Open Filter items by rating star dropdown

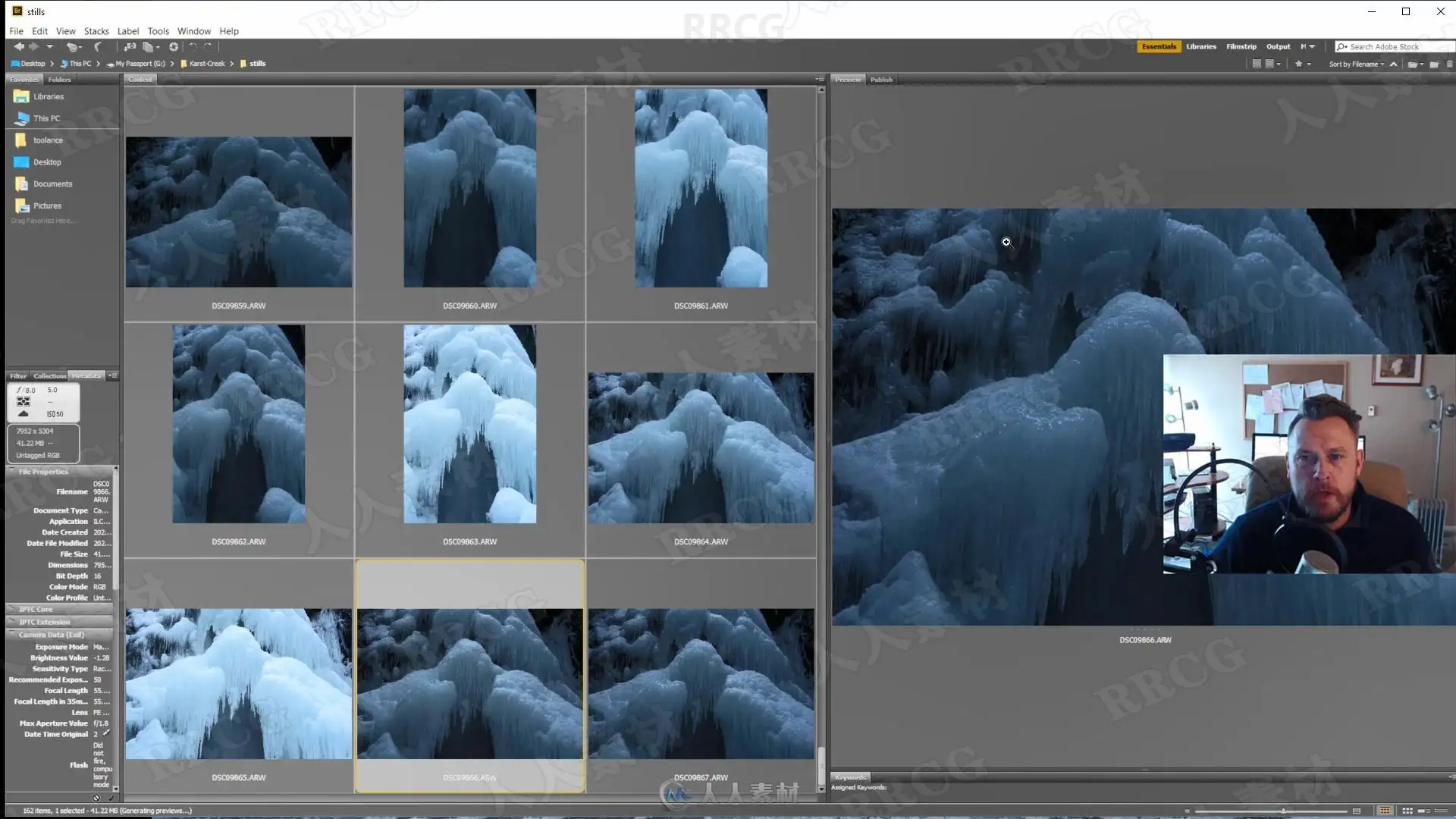[1302, 64]
